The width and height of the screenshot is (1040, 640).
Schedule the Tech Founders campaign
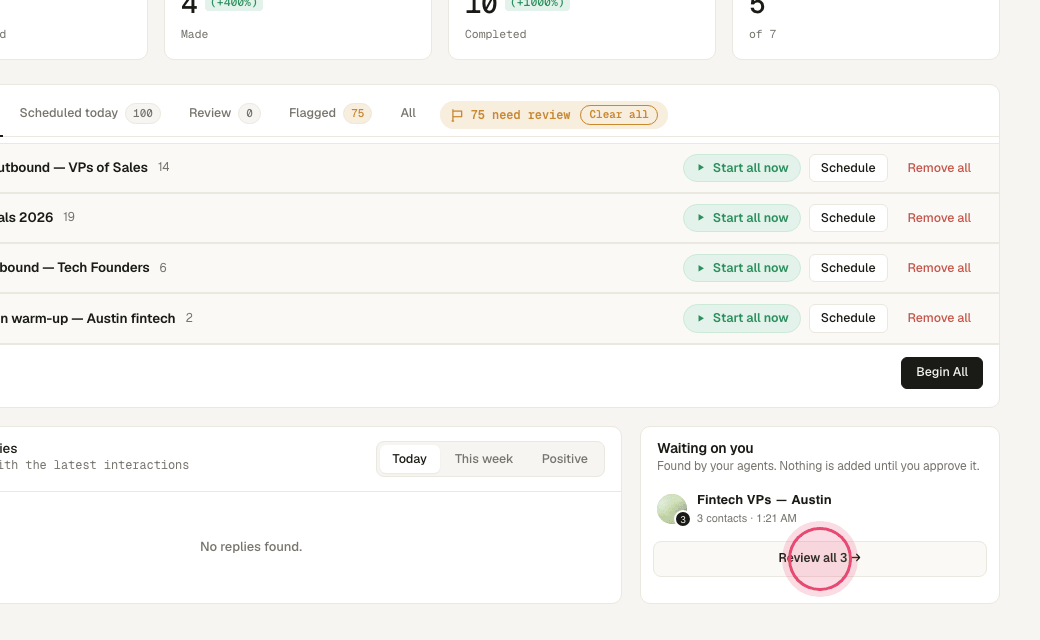click(848, 268)
